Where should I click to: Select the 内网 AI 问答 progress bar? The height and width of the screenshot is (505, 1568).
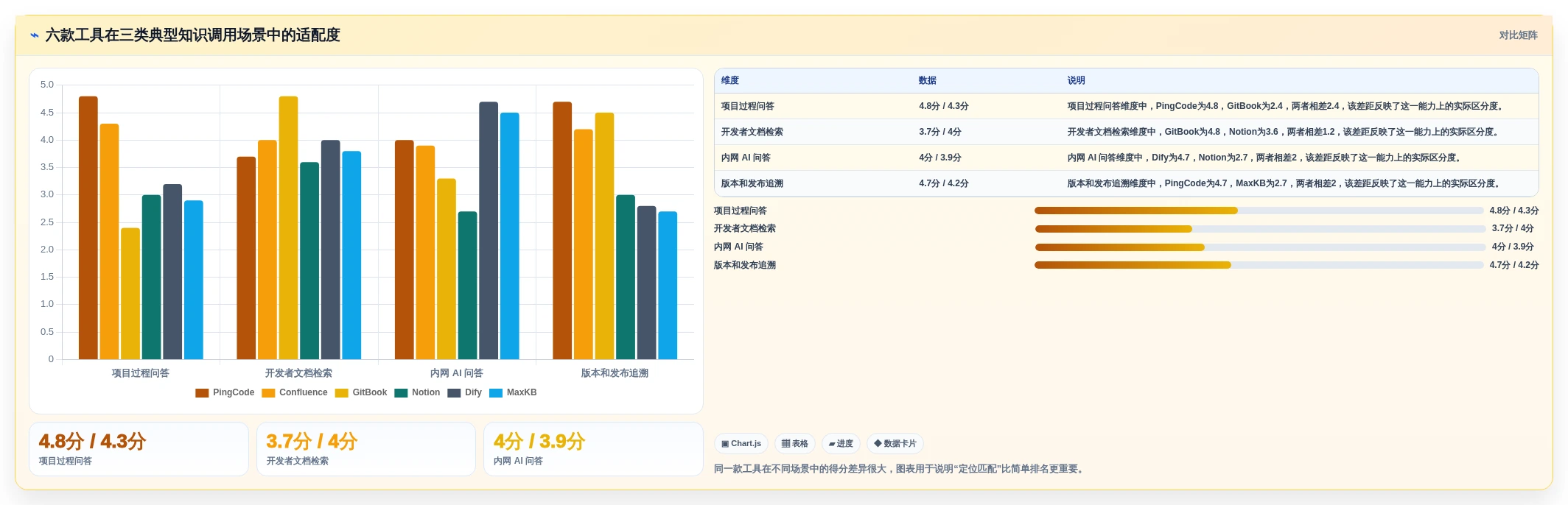pyautogui.click(x=1260, y=247)
